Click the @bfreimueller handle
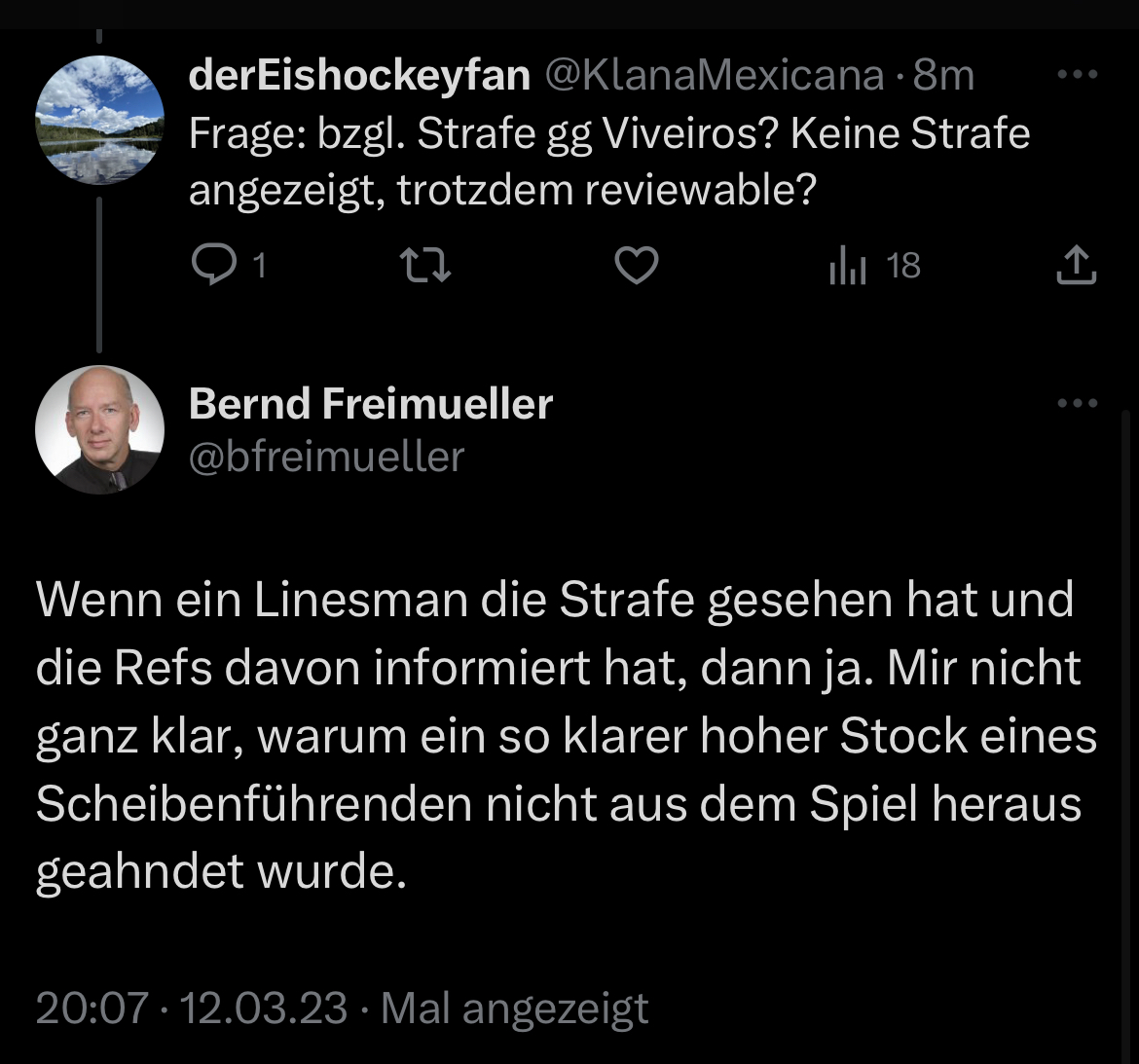1139x1064 pixels. point(326,456)
